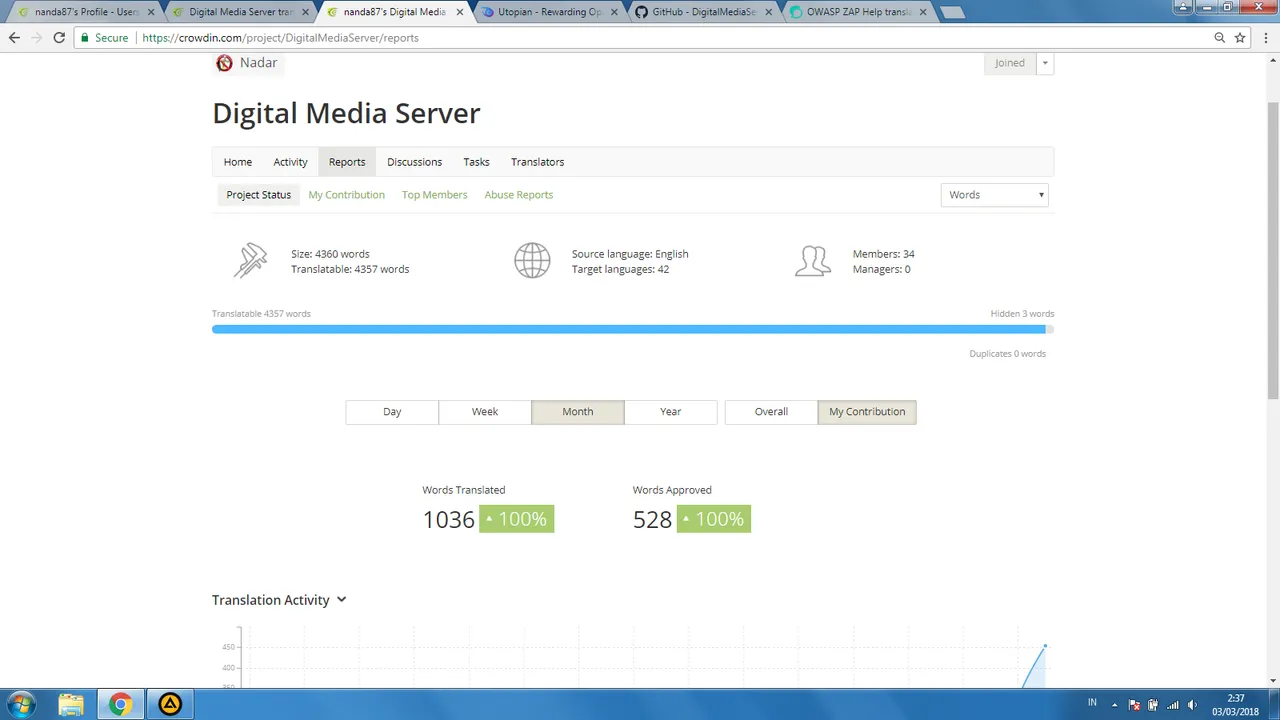The width and height of the screenshot is (1280, 720).
Task: Switch to Overall statistics toggle
Action: coord(771,412)
